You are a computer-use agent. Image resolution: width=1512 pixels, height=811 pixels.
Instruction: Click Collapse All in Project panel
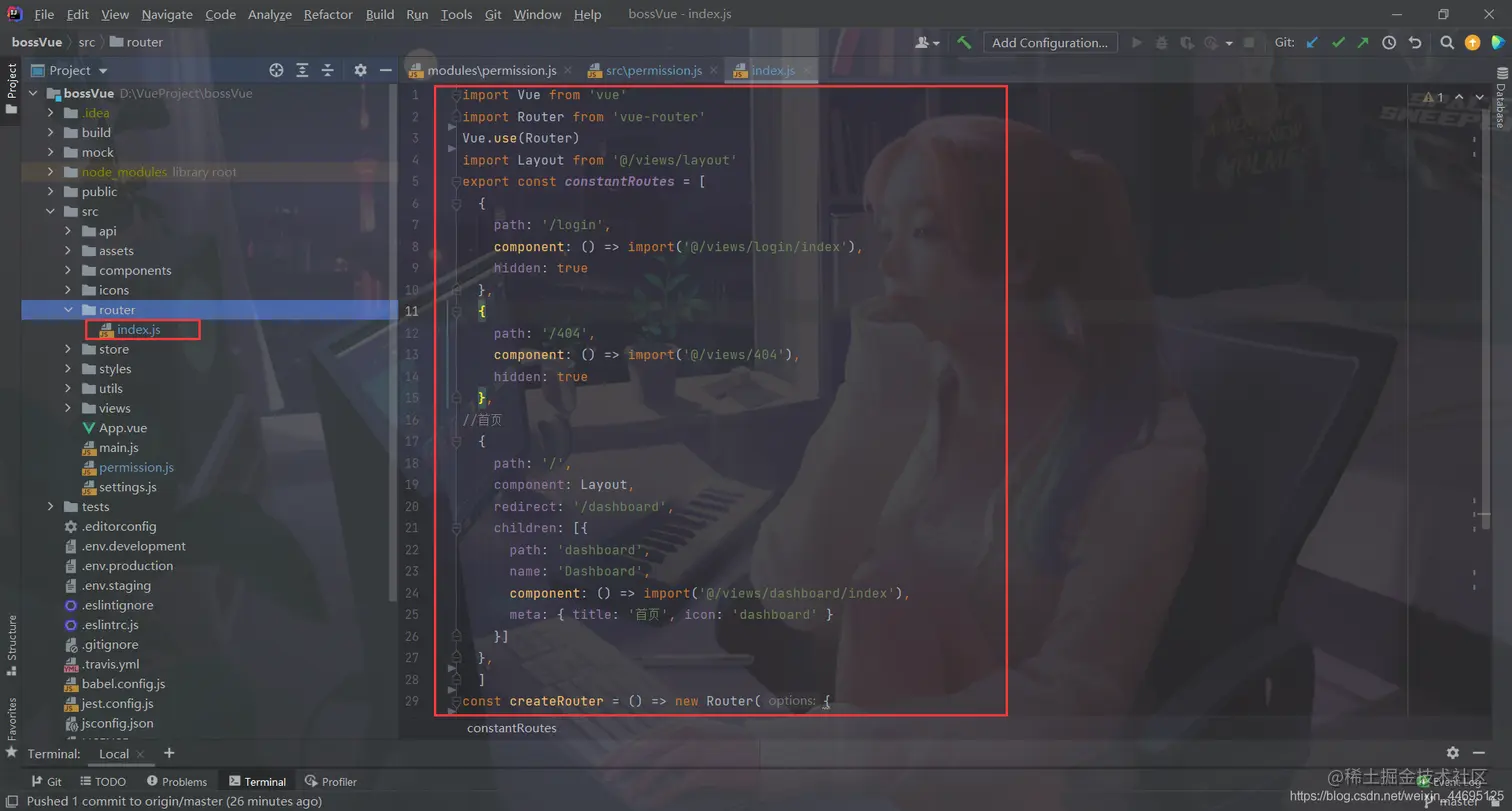(327, 70)
